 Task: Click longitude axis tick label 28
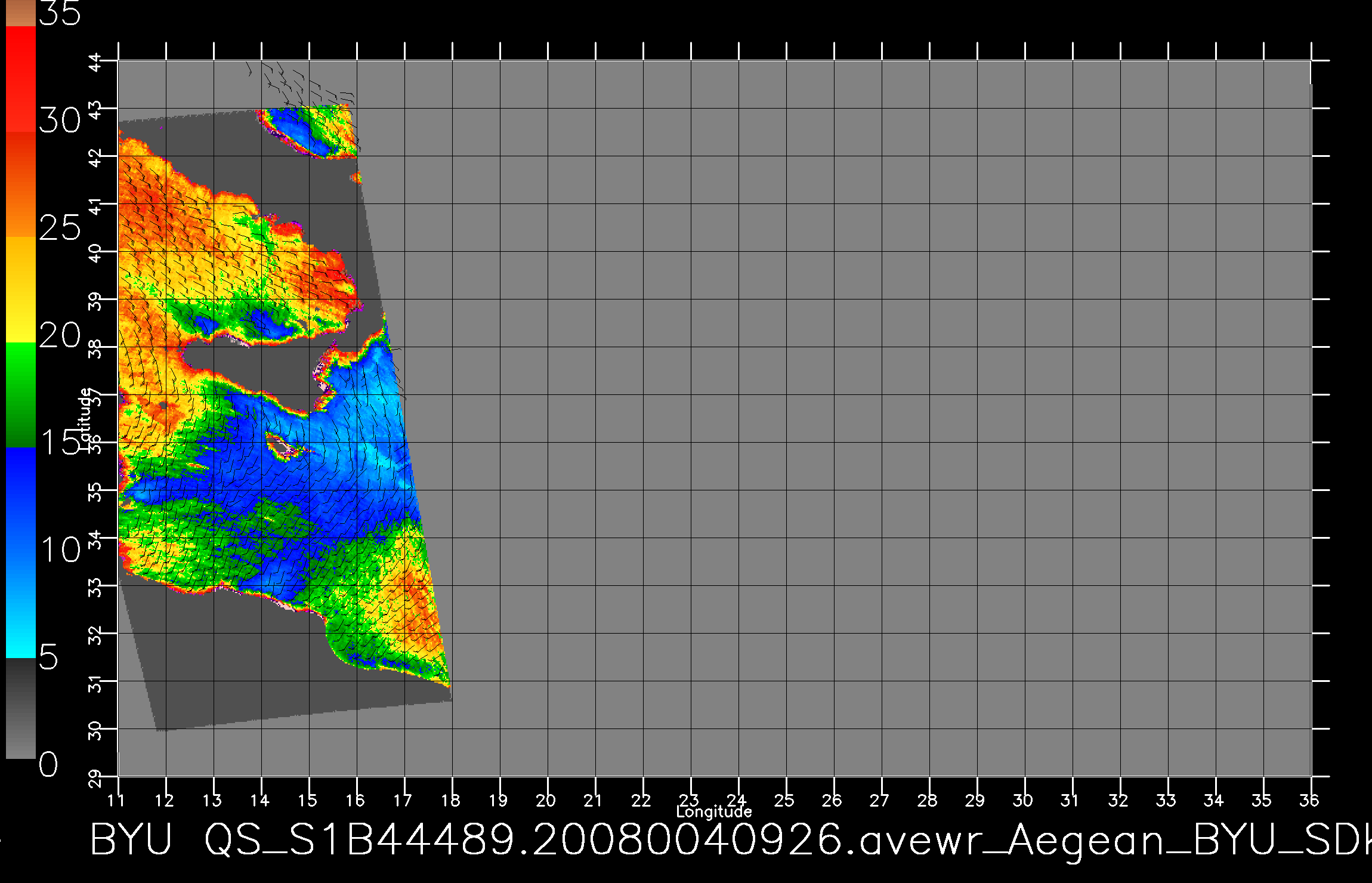[x=928, y=800]
